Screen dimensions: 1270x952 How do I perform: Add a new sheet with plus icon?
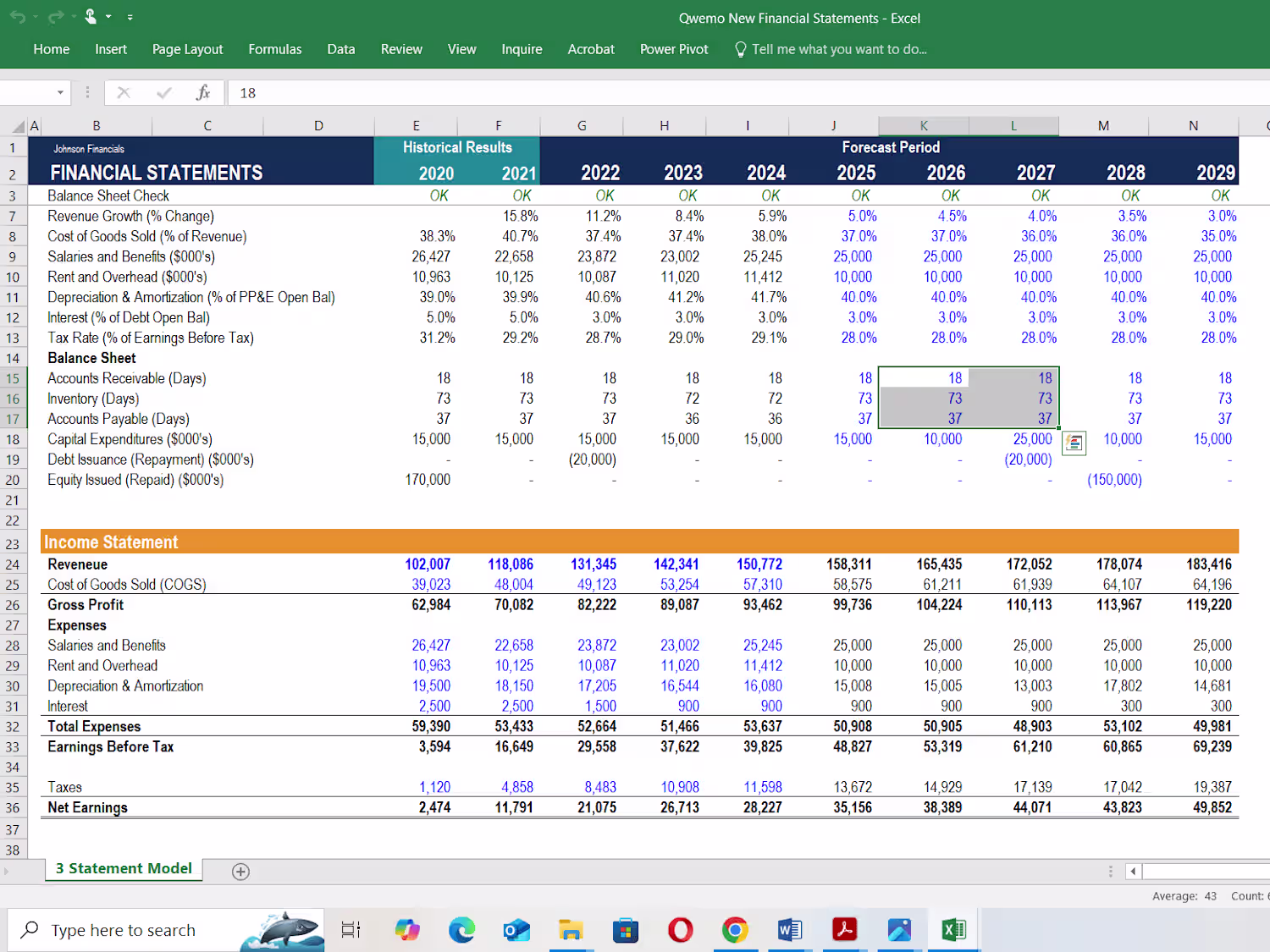pyautogui.click(x=240, y=872)
